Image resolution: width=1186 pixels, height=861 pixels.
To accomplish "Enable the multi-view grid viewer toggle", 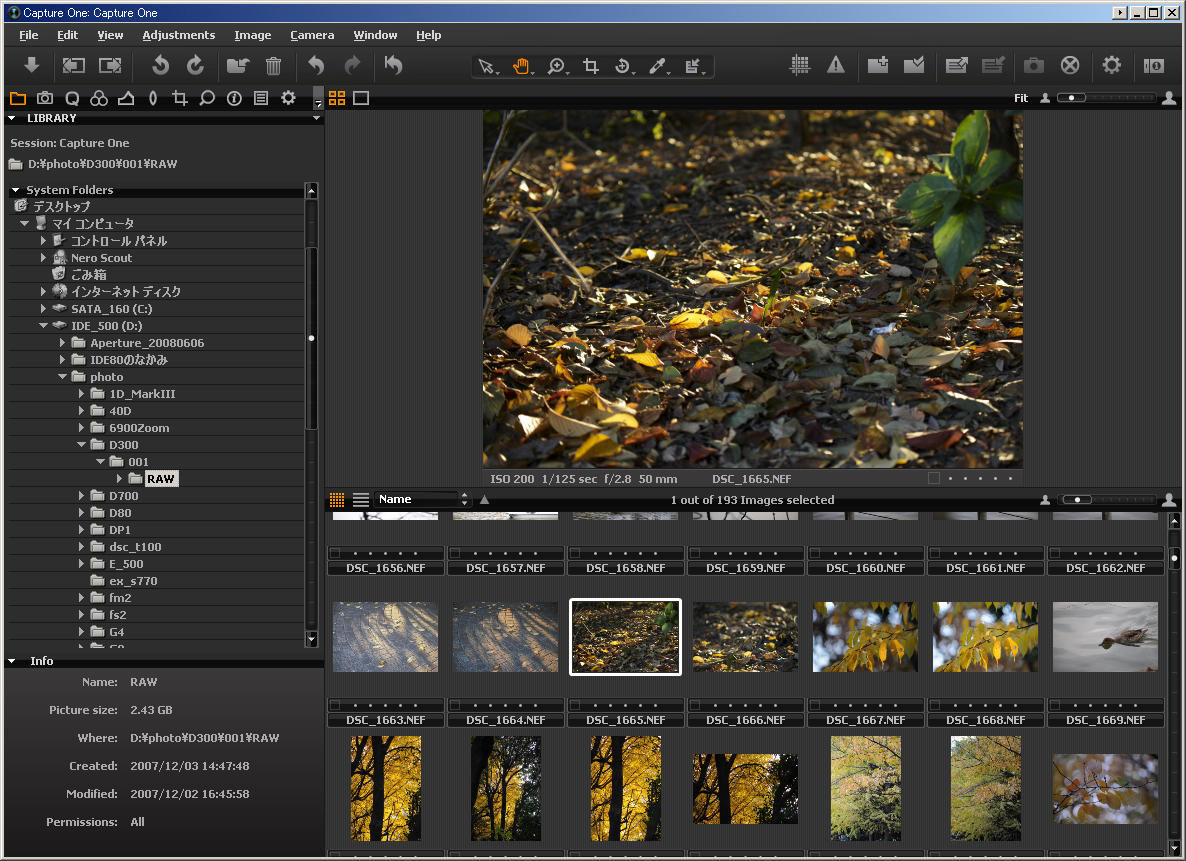I will (337, 98).
